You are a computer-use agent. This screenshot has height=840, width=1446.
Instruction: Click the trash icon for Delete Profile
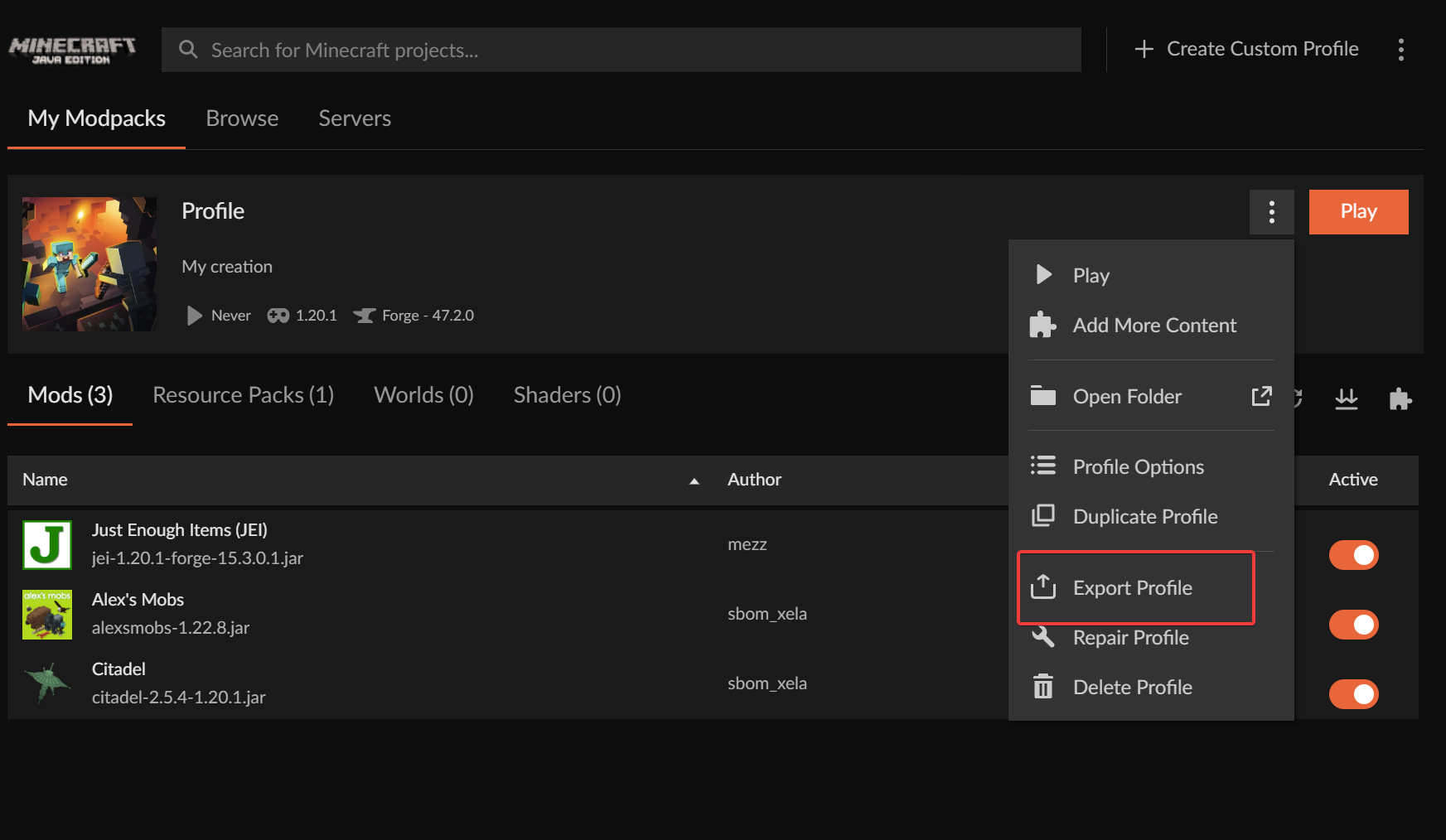pos(1043,687)
